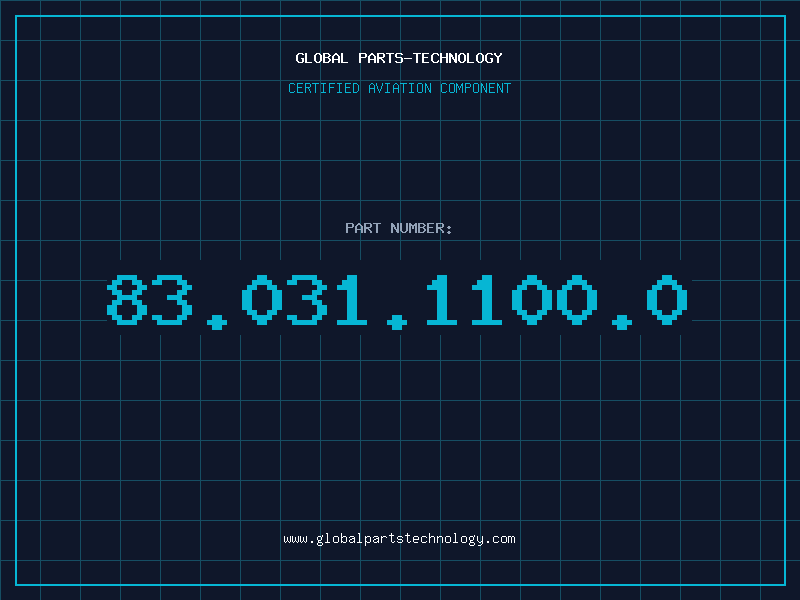Select the CERTIFIED AVIATION COMPONENT subtitle

(x=399, y=88)
